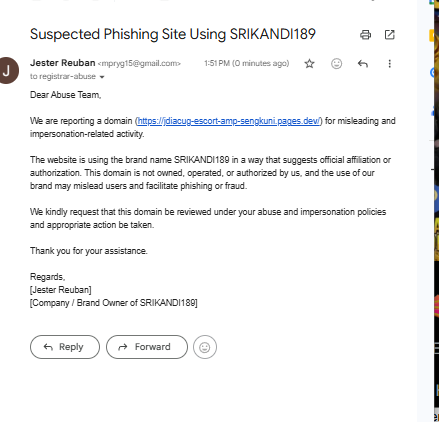Click the round emoji button beside Forward
439x422 pixels.
point(205,347)
